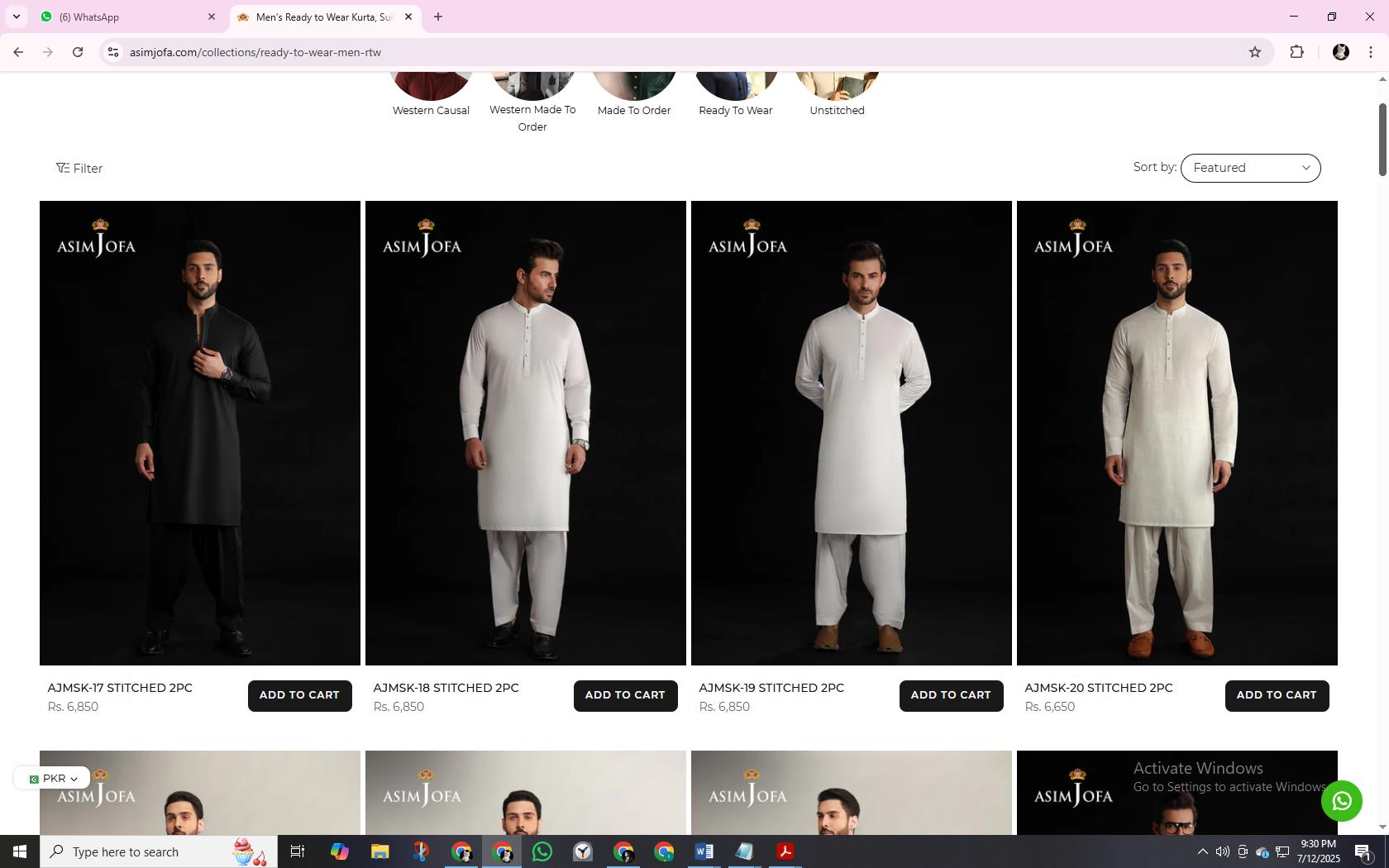Screen dimensions: 1389x868
Task: Open Microsoft Word from taskbar
Action: [x=704, y=851]
